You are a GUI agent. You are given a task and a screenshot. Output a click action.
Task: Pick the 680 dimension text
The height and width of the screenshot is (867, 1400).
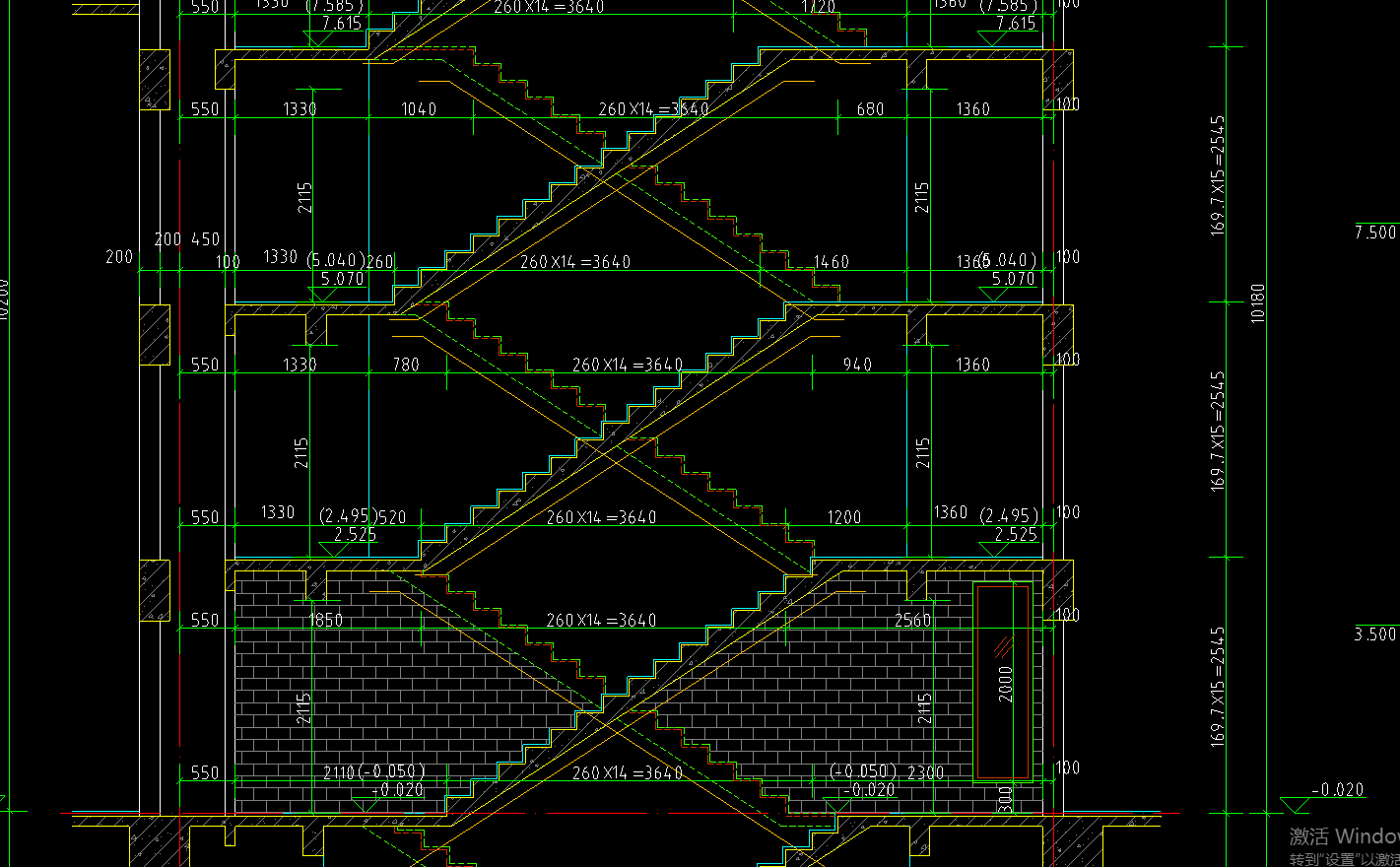871,109
